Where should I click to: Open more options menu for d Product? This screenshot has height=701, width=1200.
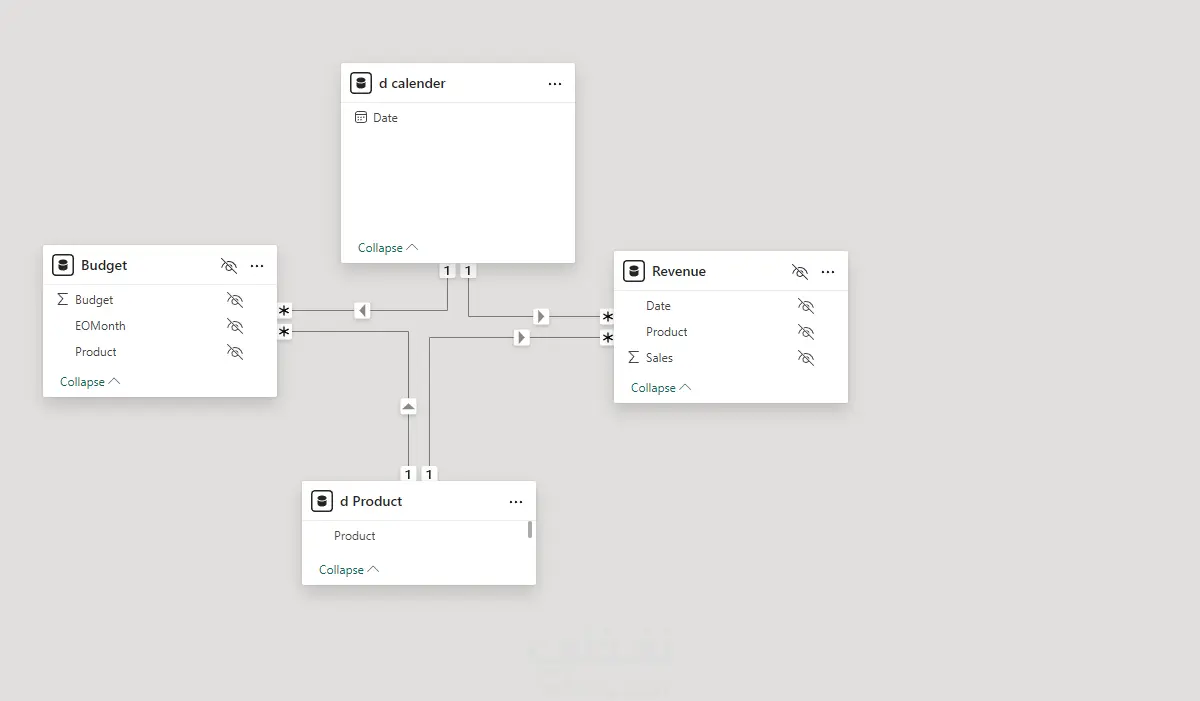coord(516,502)
